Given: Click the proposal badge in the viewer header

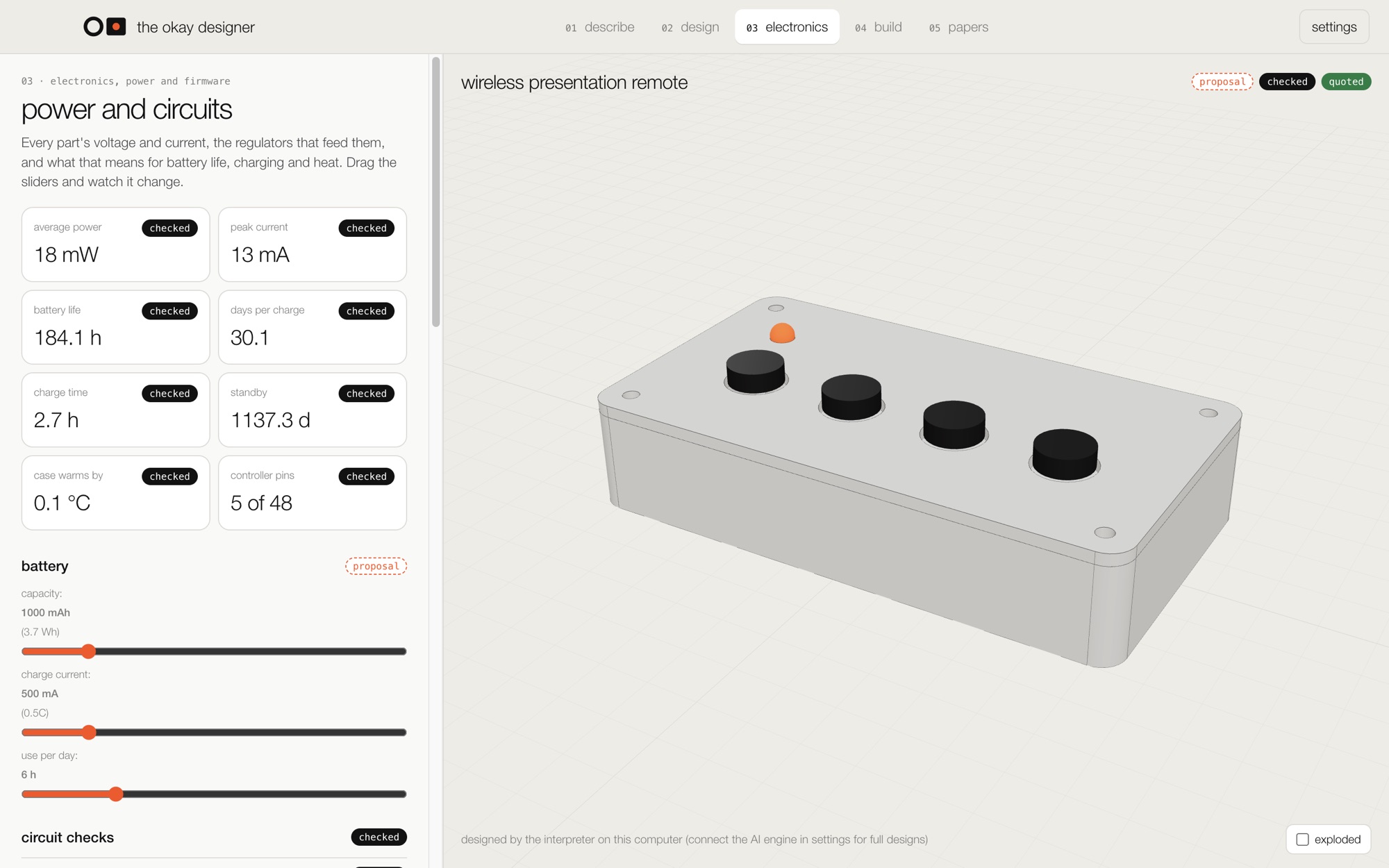Looking at the screenshot, I should [1222, 81].
